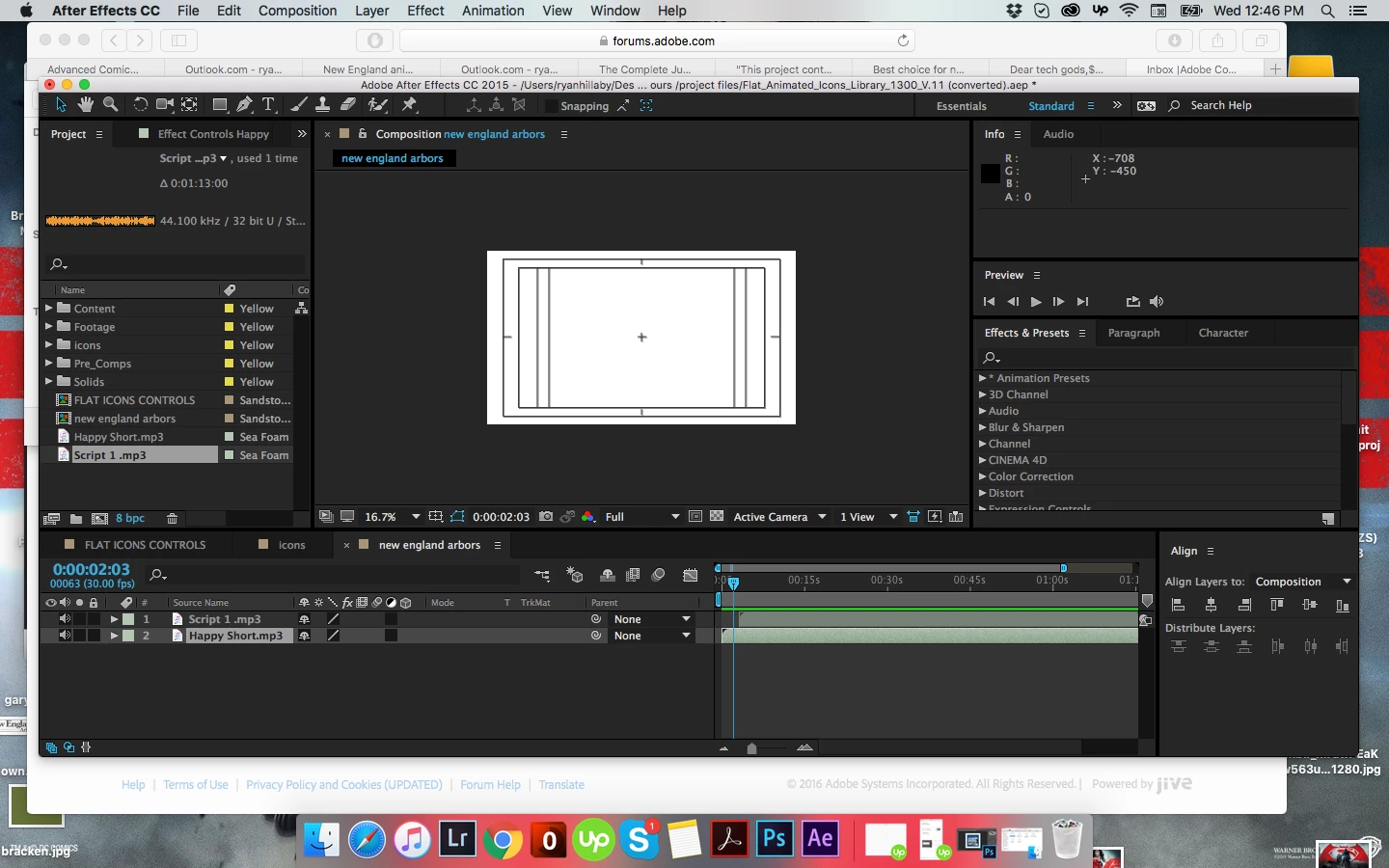Screen dimensions: 1389x868
Task: Expand the Blur & Sharpen effects category
Action: click(x=983, y=427)
